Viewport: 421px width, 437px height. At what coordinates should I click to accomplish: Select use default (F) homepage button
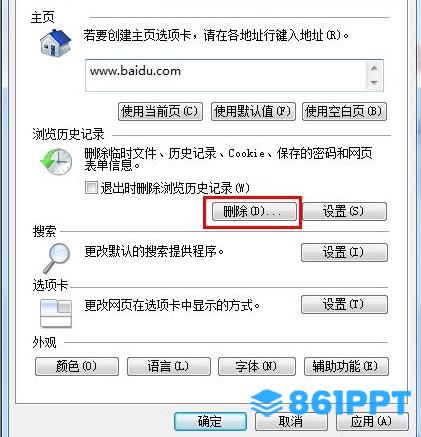[x=253, y=111]
